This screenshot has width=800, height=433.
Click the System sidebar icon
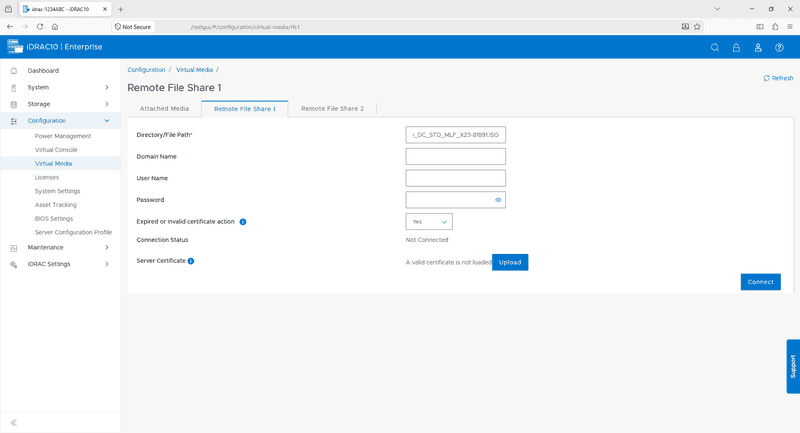tap(14, 88)
